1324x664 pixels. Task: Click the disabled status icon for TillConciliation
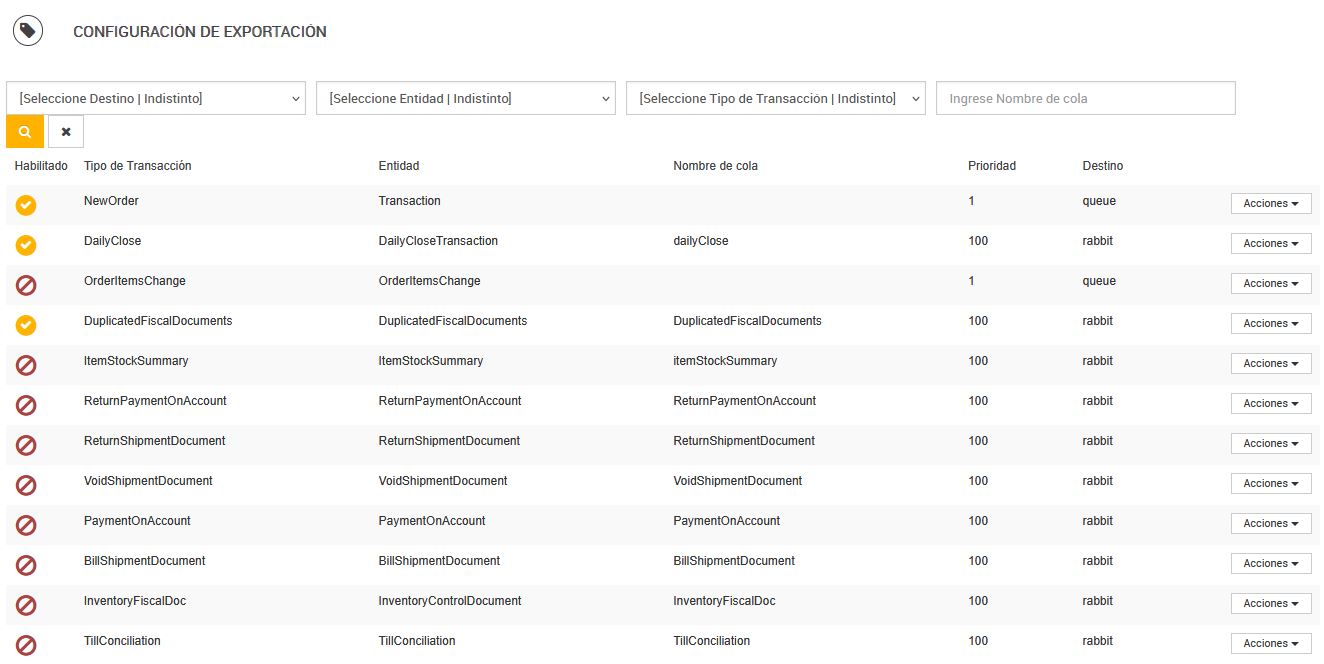tap(26, 645)
